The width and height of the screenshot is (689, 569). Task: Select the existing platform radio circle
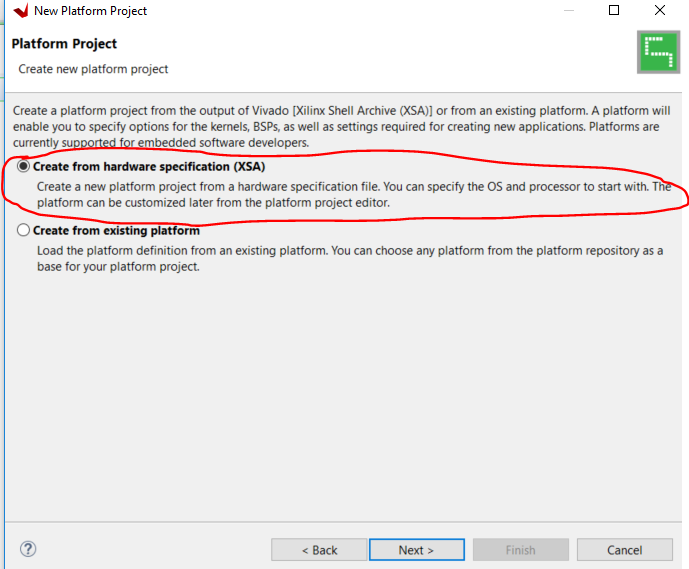pyautogui.click(x=24, y=231)
